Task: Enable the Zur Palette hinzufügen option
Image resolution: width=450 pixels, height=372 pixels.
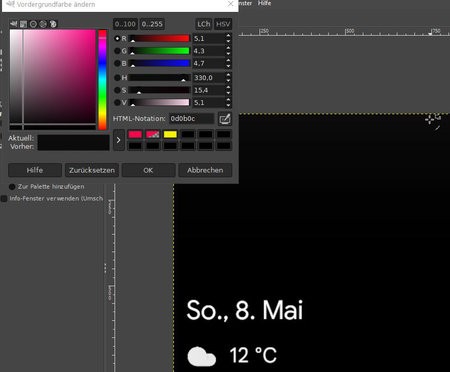Action: coord(12,187)
